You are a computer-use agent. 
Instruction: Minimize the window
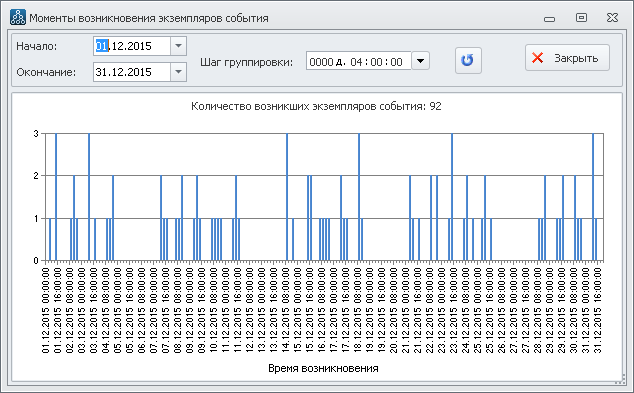(x=549, y=18)
